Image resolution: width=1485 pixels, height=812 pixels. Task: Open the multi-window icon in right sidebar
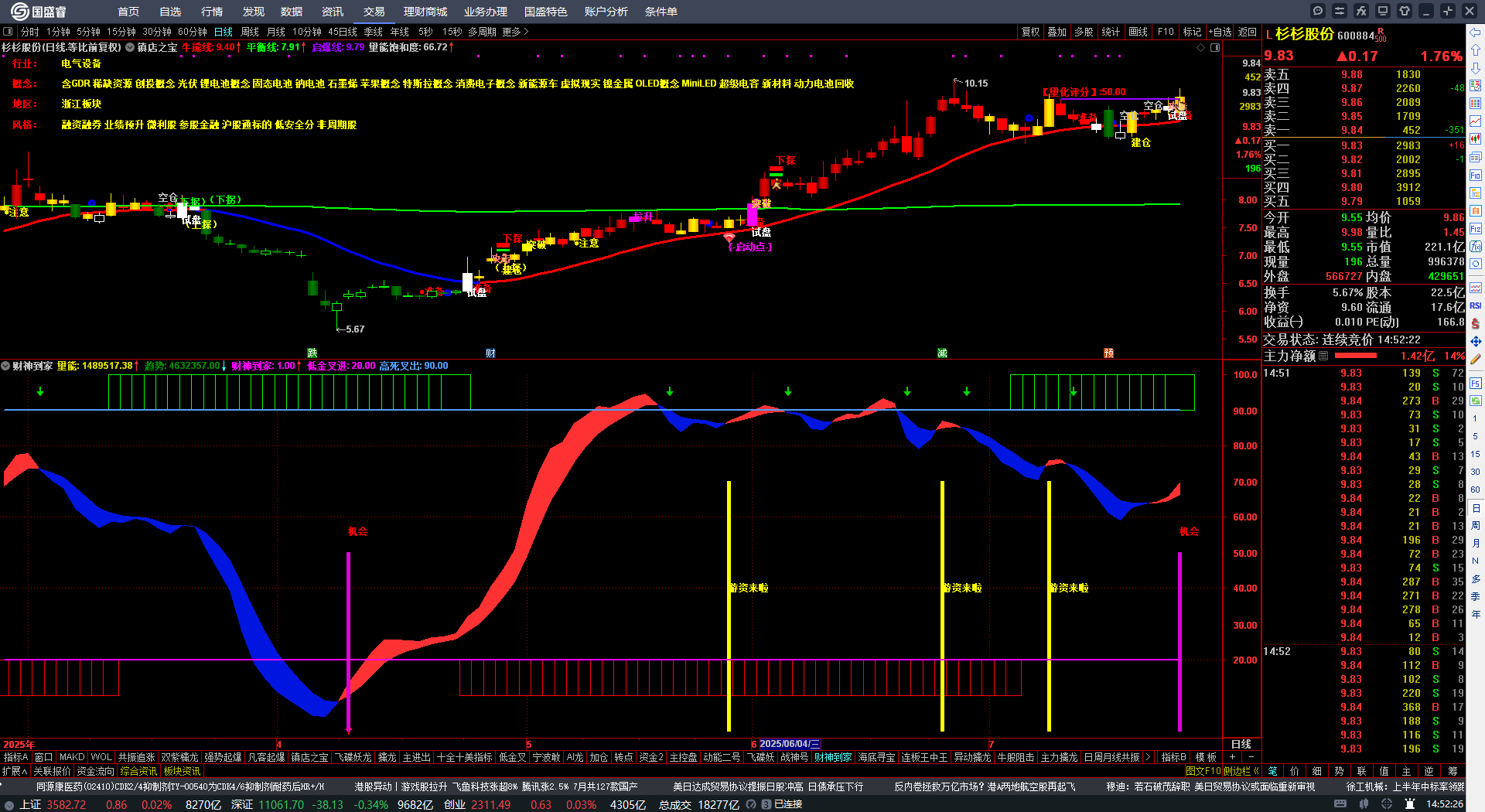[1476, 157]
